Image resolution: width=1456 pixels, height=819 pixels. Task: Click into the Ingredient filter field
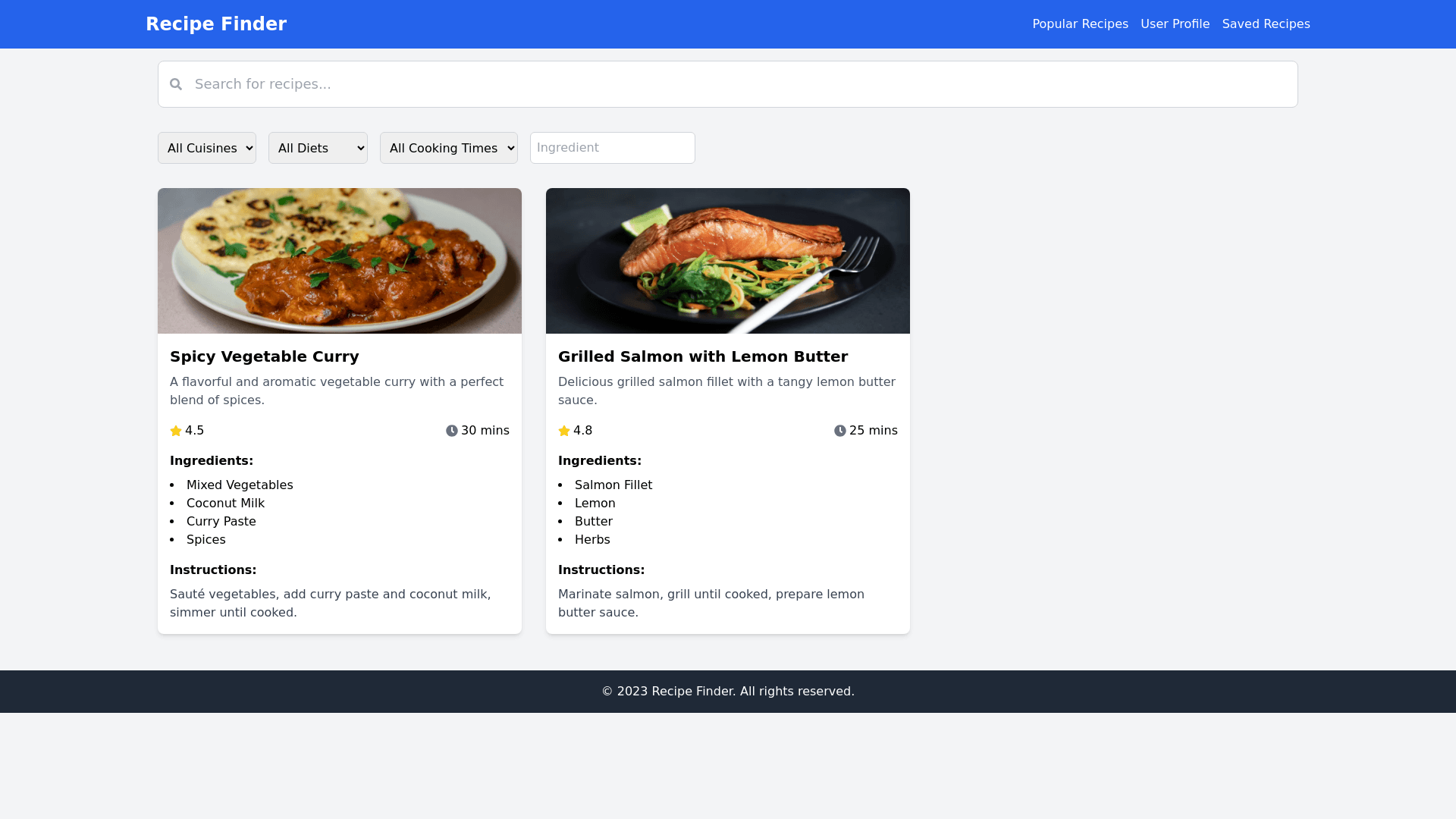click(612, 148)
